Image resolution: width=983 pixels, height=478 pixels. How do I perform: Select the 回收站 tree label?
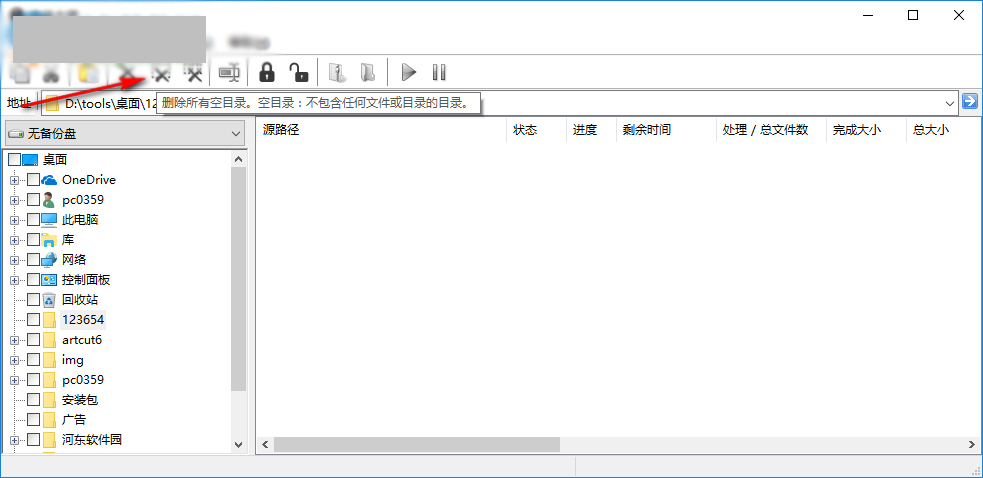click(80, 300)
